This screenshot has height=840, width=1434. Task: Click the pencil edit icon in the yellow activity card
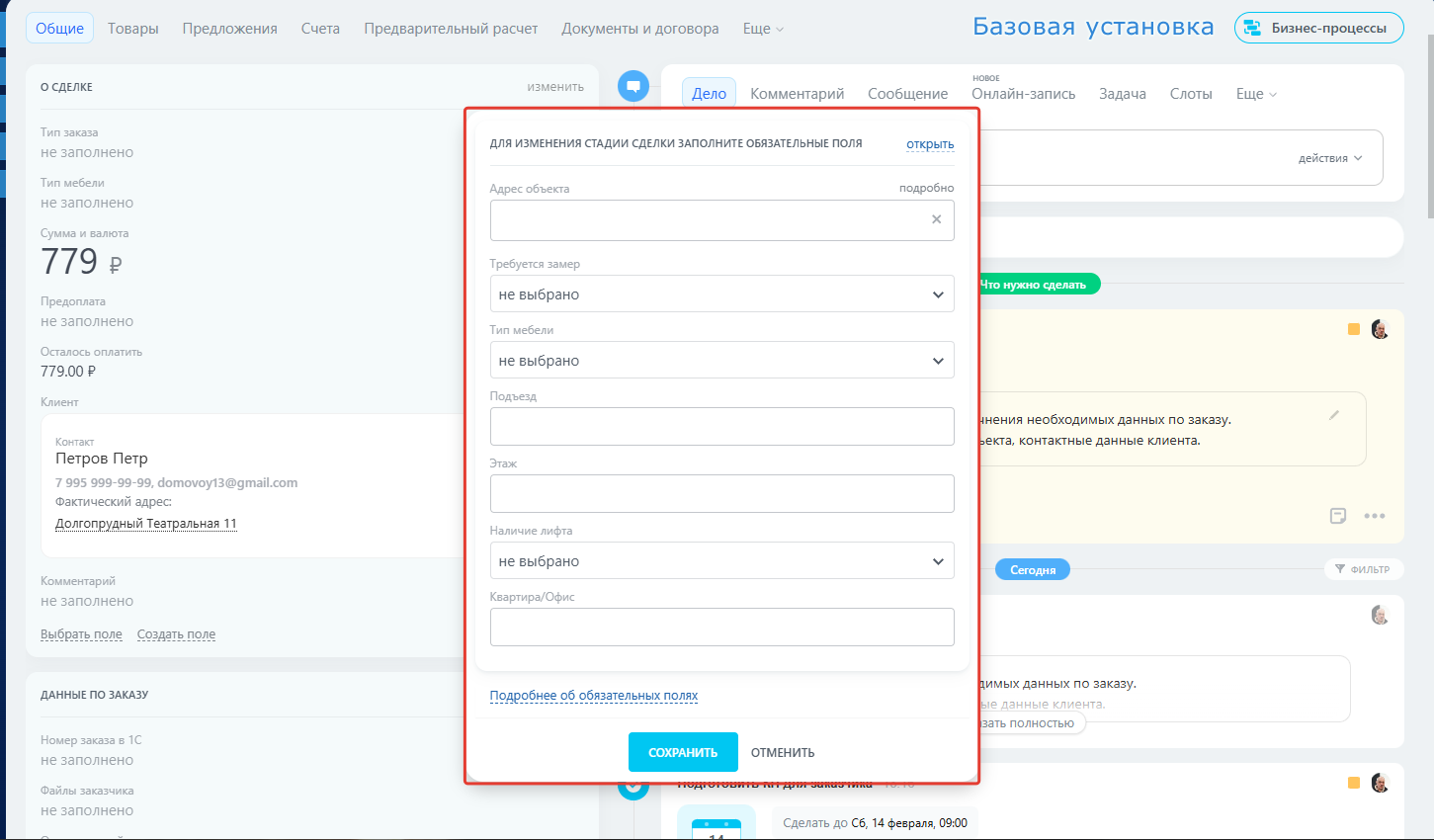click(1334, 415)
